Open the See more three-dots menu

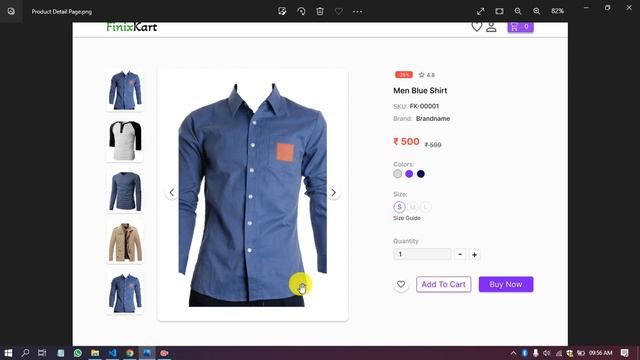point(358,11)
